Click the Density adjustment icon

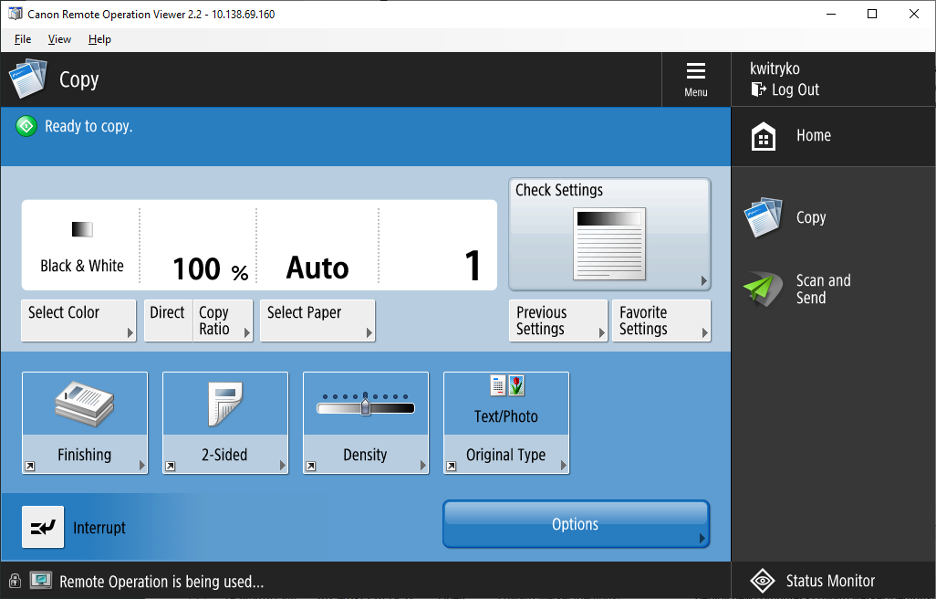366,403
